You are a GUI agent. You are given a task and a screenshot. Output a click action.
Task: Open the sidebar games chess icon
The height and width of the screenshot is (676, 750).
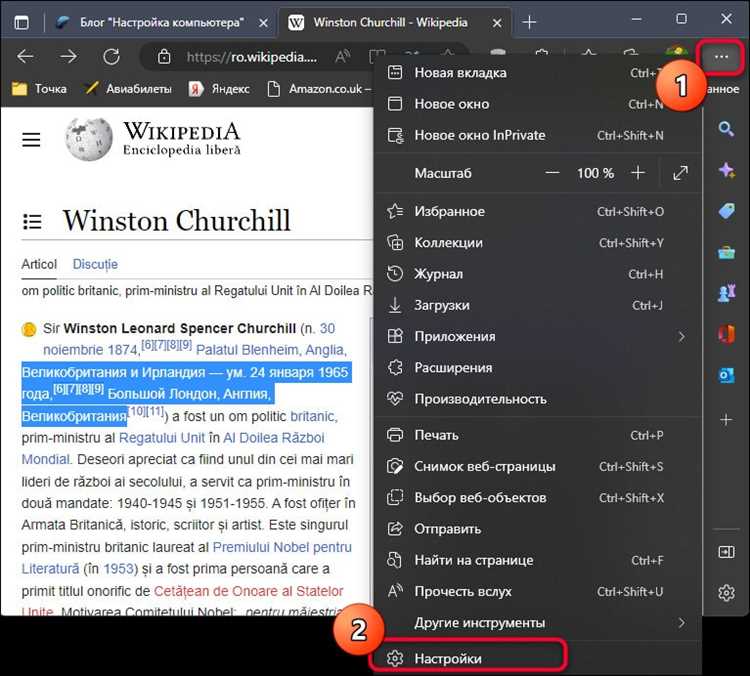coord(726,293)
